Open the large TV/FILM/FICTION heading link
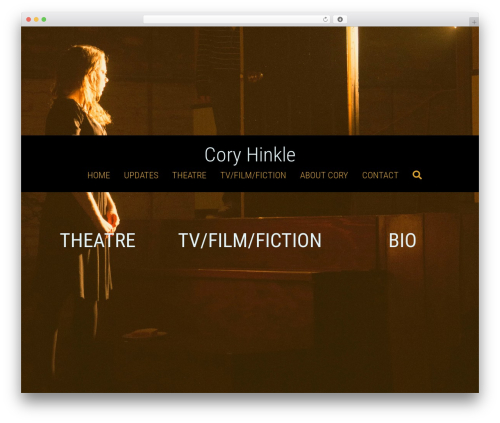Image resolution: width=500 pixels, height=423 pixels. [x=250, y=240]
